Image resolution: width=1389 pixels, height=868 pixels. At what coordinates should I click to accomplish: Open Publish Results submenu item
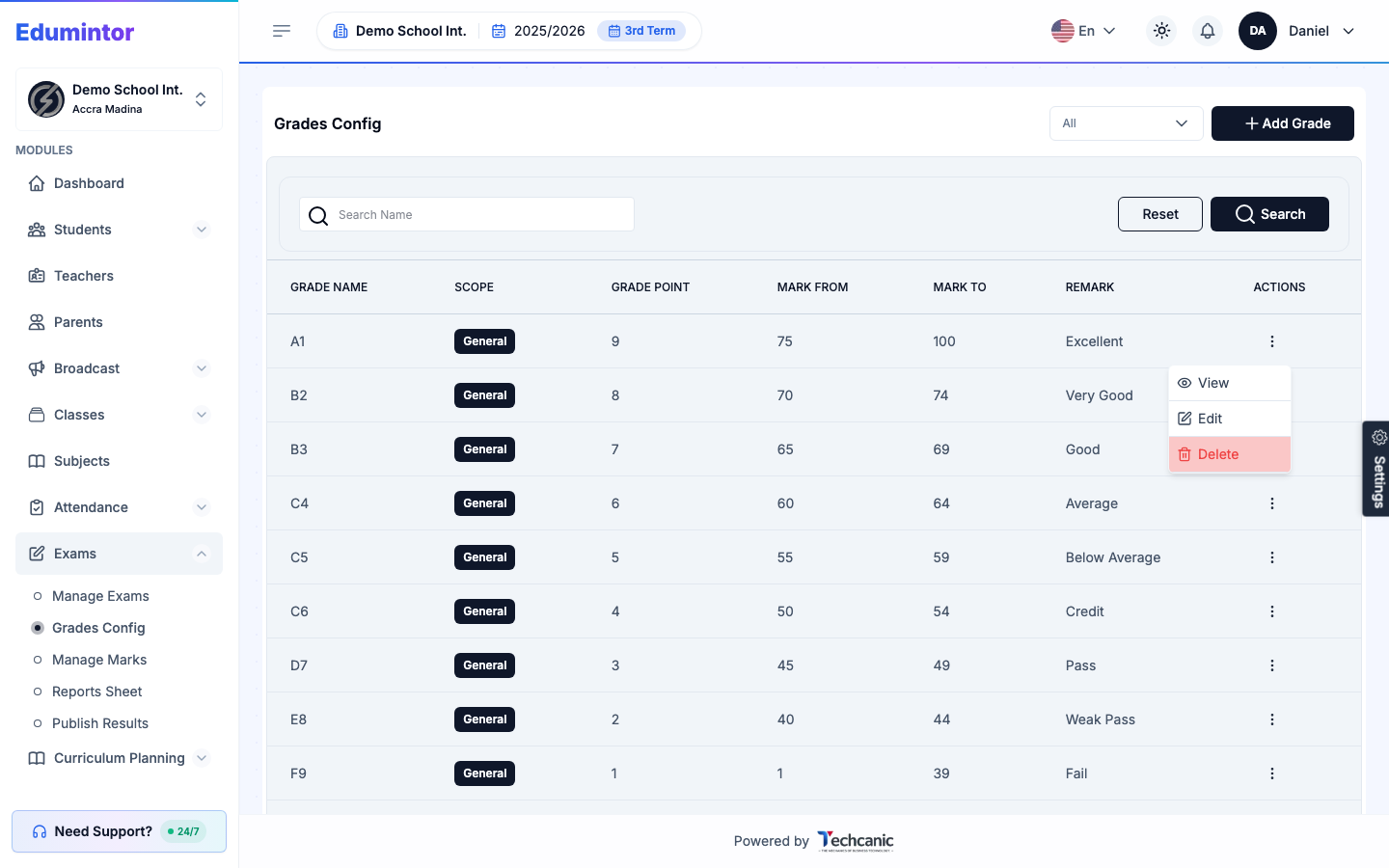tap(100, 723)
